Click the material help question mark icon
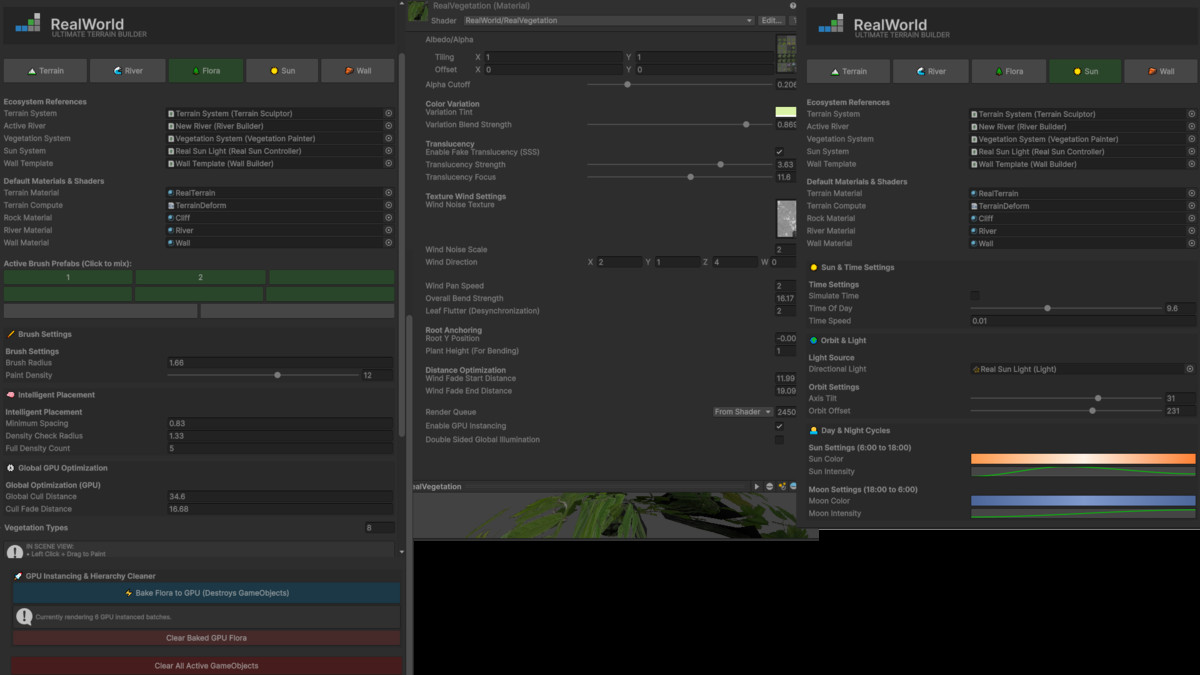The height and width of the screenshot is (675, 1200). [793, 6]
